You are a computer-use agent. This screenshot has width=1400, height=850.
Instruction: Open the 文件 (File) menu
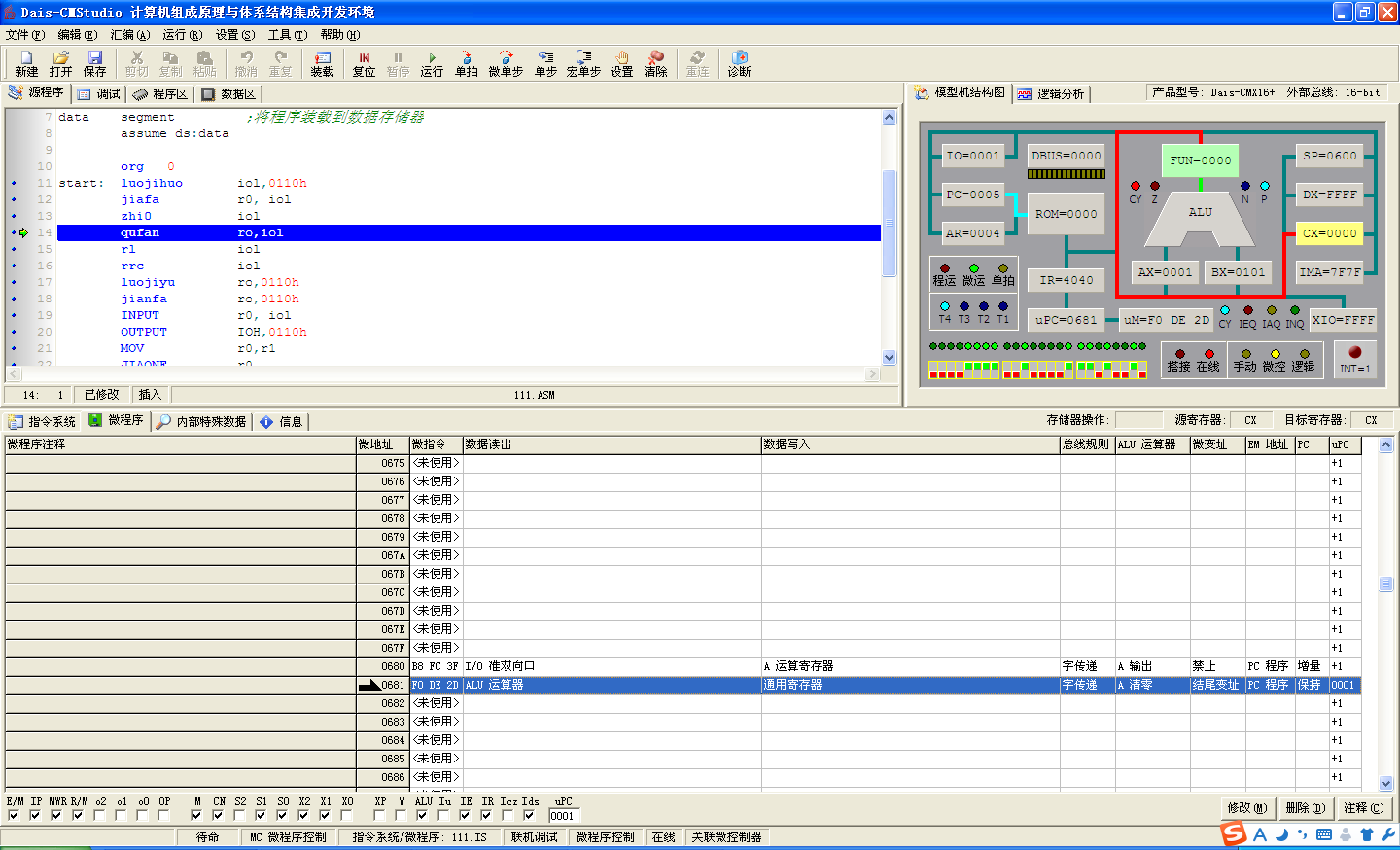[x=24, y=34]
